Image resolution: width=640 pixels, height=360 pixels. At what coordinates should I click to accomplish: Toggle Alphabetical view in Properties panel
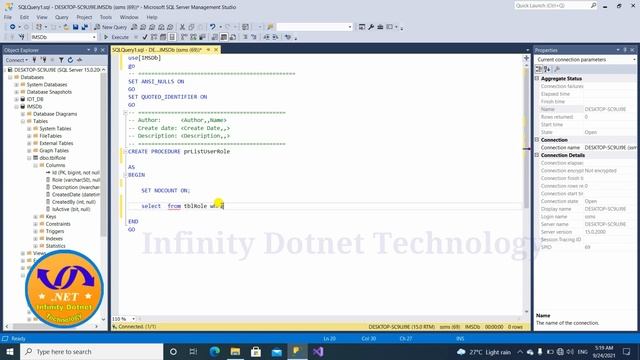(x=547, y=69)
